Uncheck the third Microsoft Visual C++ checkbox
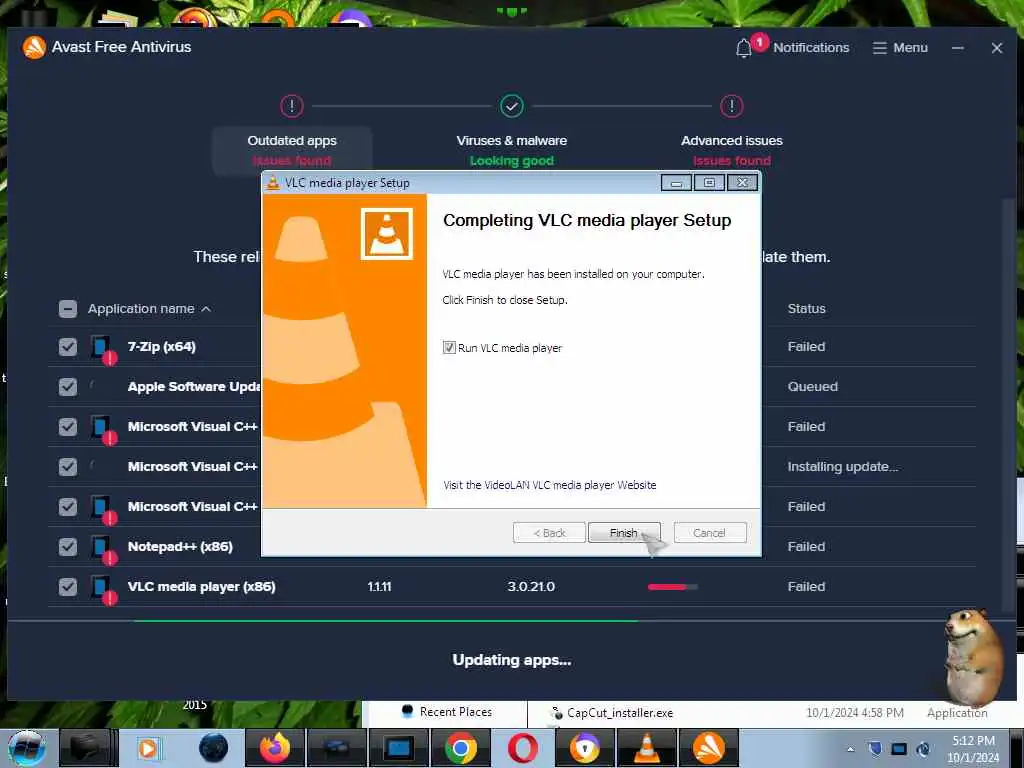Viewport: 1024px width, 768px height. pos(68,507)
